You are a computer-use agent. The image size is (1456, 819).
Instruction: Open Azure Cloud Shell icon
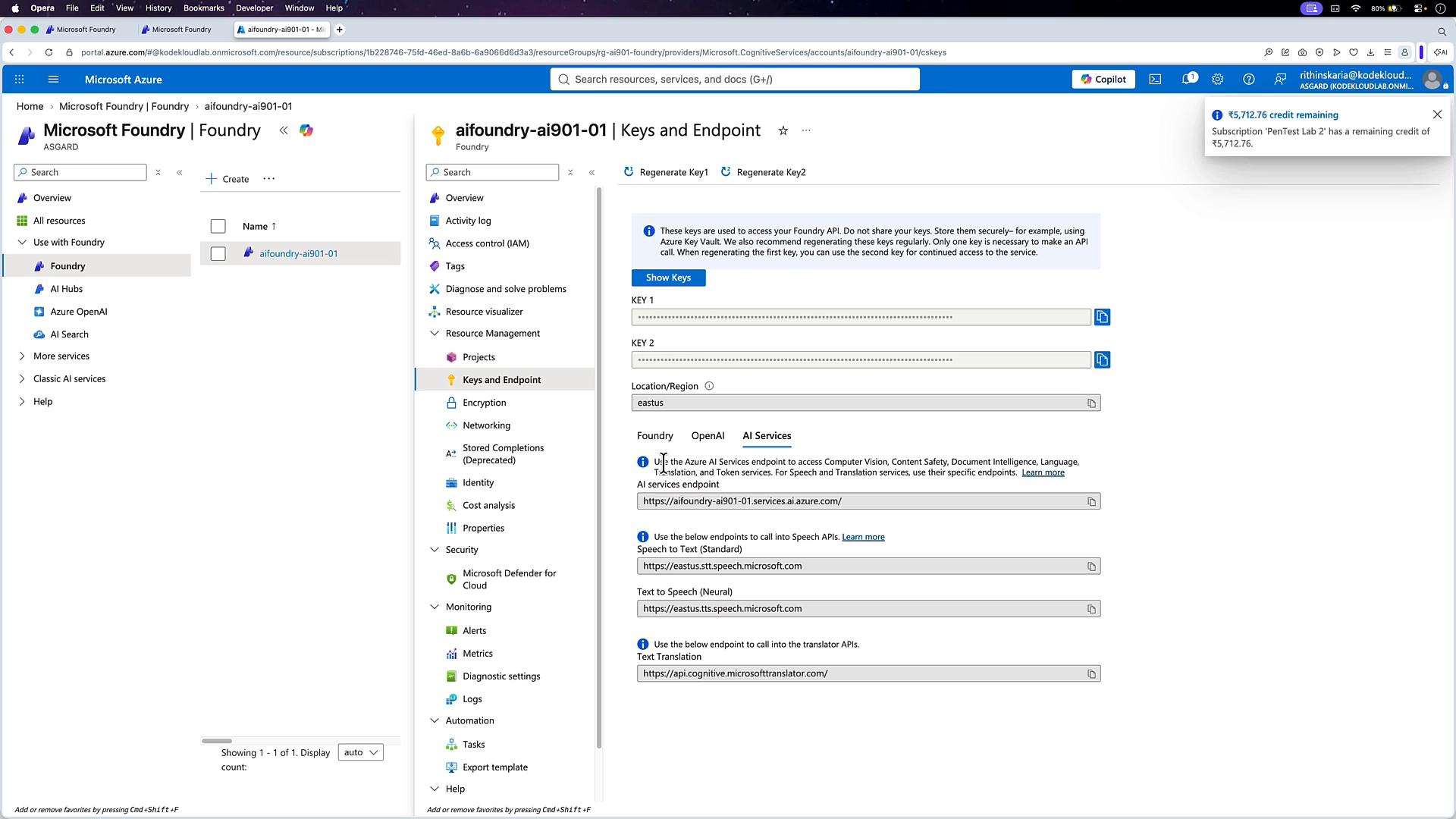[x=1155, y=79]
